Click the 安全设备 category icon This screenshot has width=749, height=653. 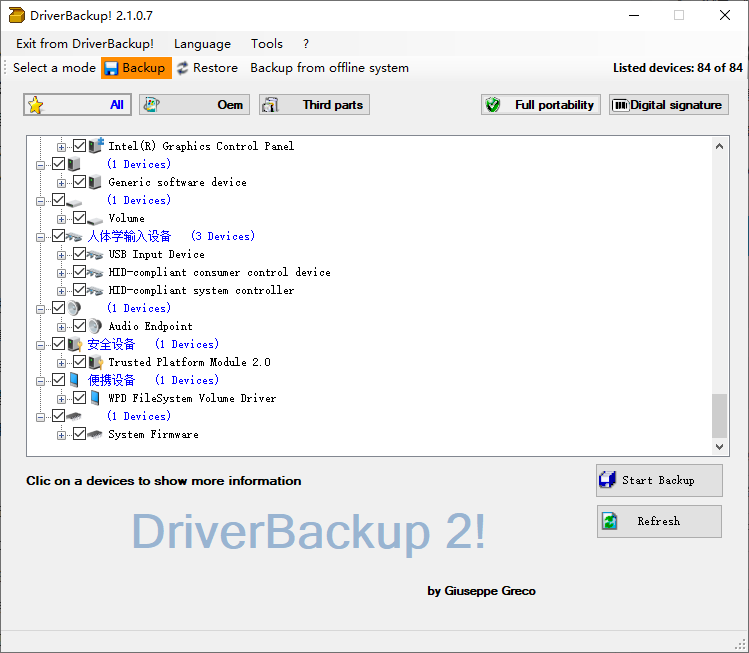coord(75,344)
